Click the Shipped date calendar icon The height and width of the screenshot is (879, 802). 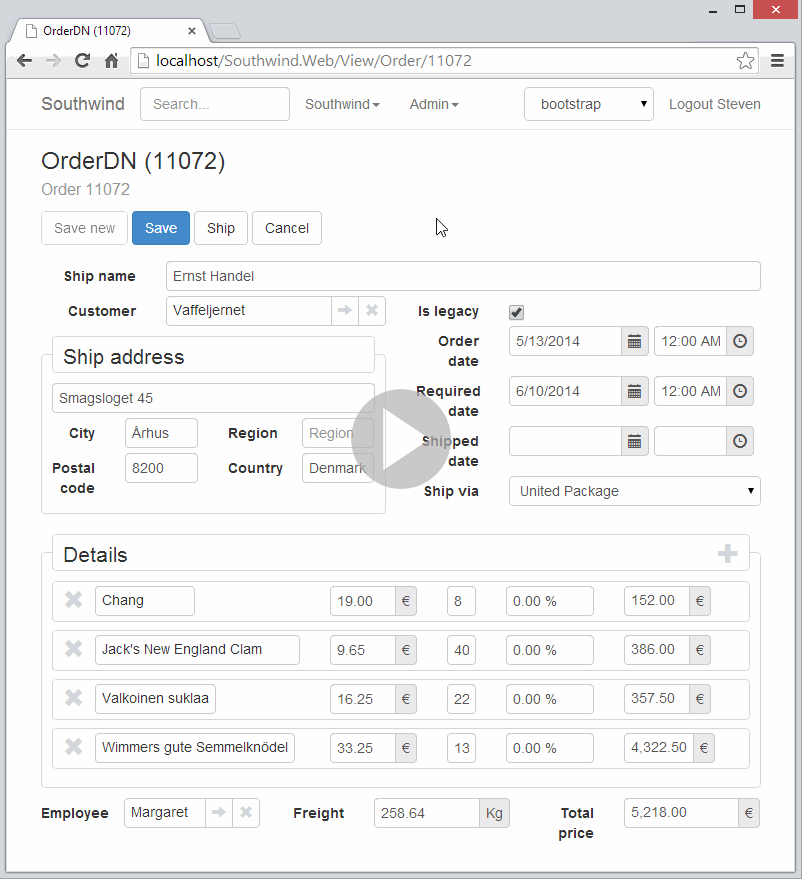[x=634, y=441]
